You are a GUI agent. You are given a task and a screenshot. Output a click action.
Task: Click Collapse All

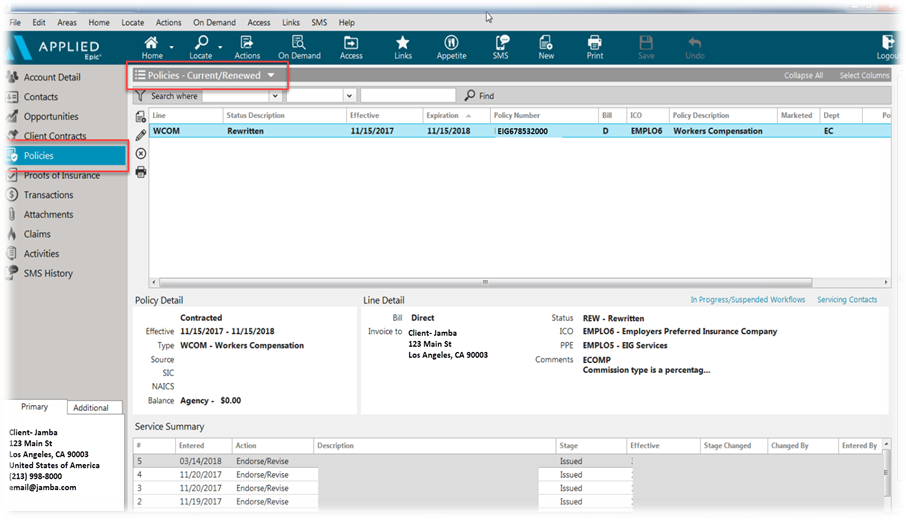coord(803,76)
